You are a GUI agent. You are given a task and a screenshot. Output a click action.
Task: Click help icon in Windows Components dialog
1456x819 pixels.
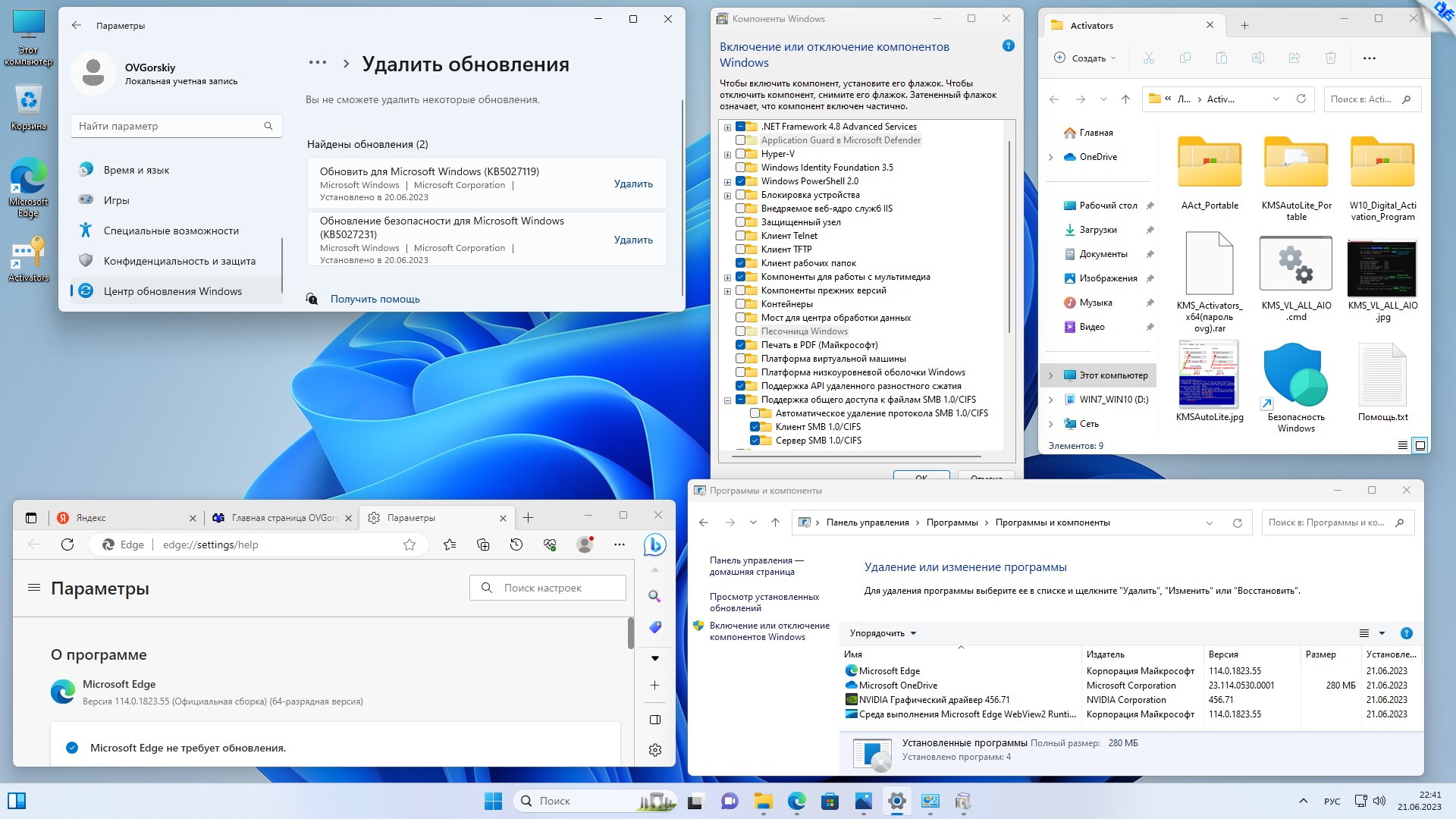[x=1009, y=46]
